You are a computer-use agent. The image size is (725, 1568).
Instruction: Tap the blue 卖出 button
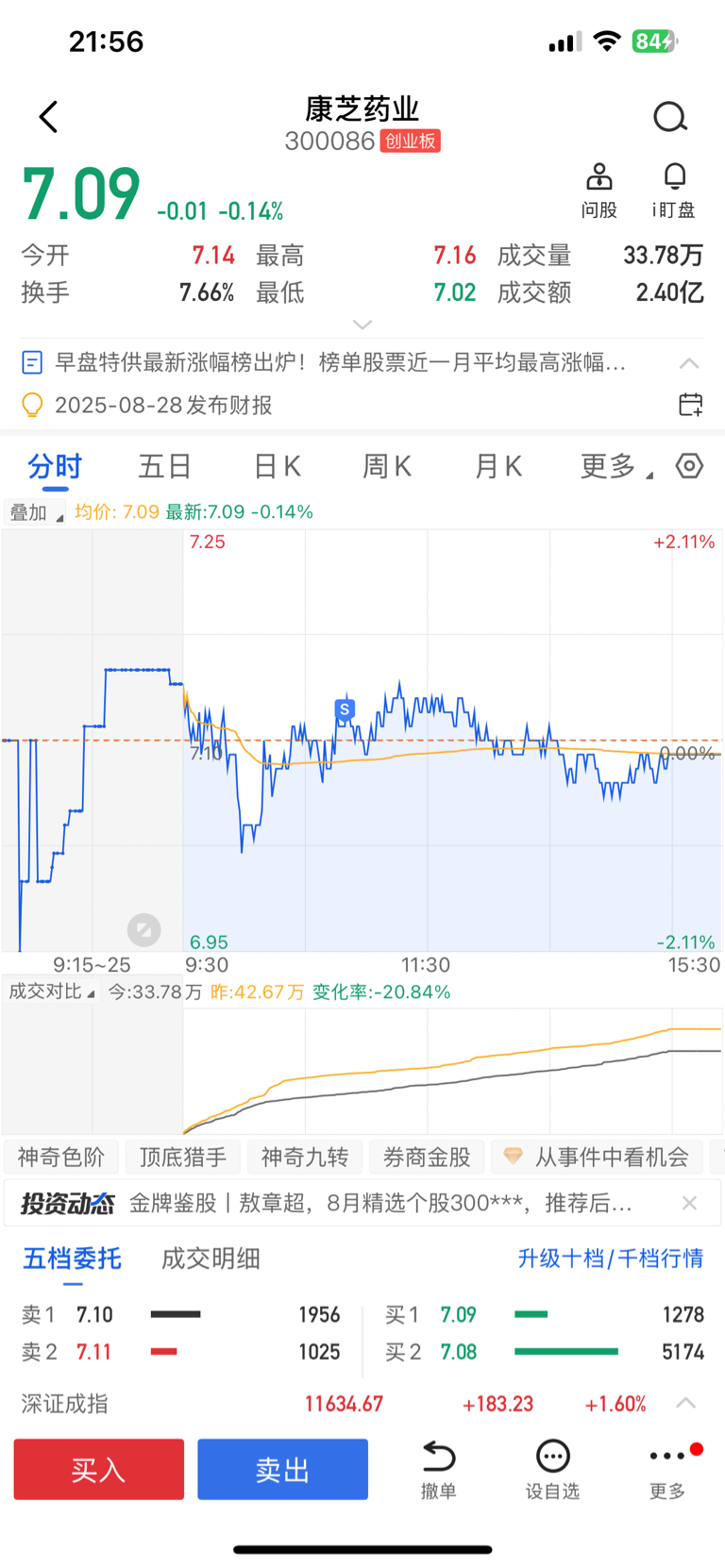[282, 1469]
